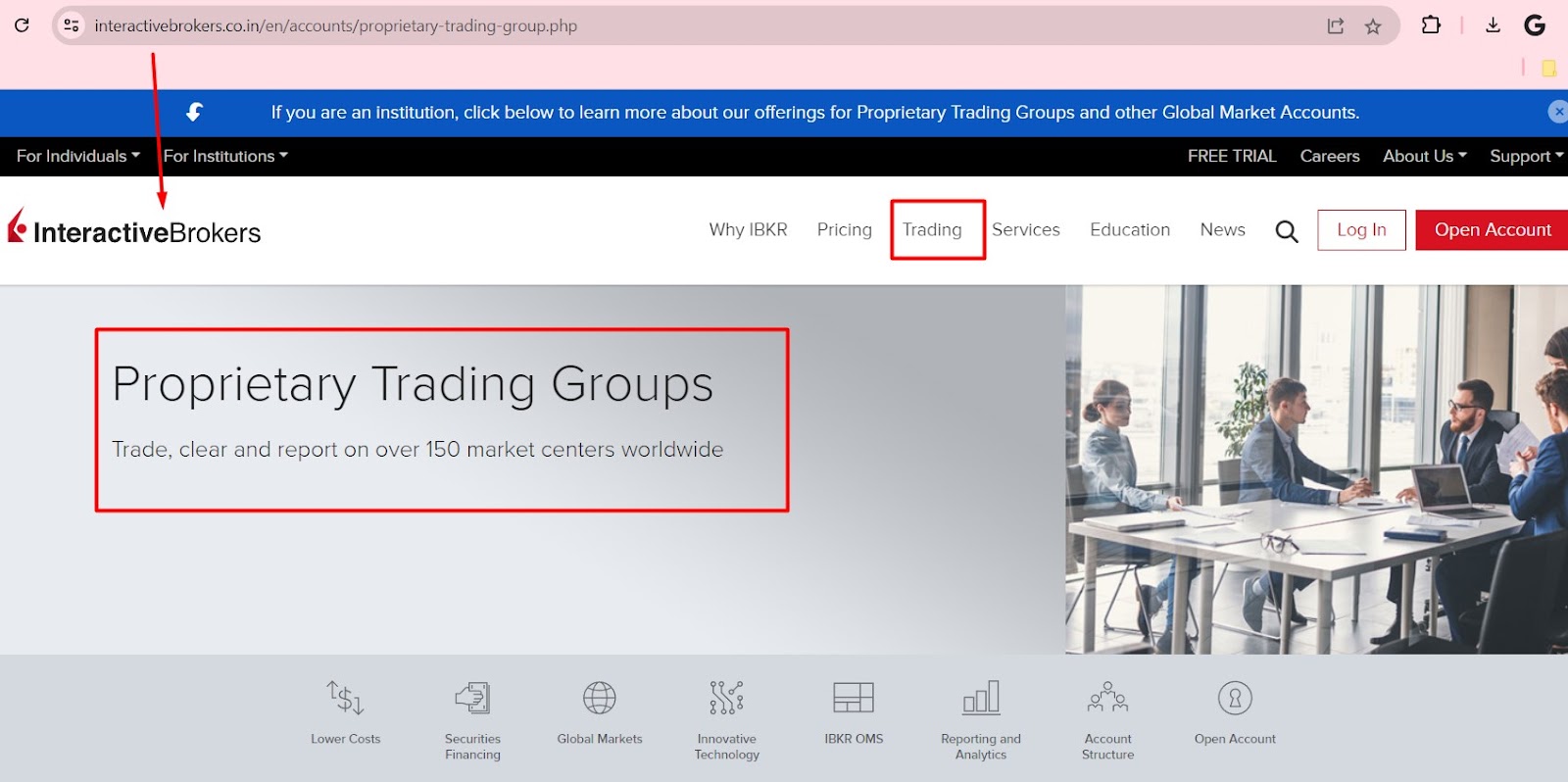Select the Global Markets globe icon
Viewport: 1568px width, 782px height.
click(x=600, y=698)
